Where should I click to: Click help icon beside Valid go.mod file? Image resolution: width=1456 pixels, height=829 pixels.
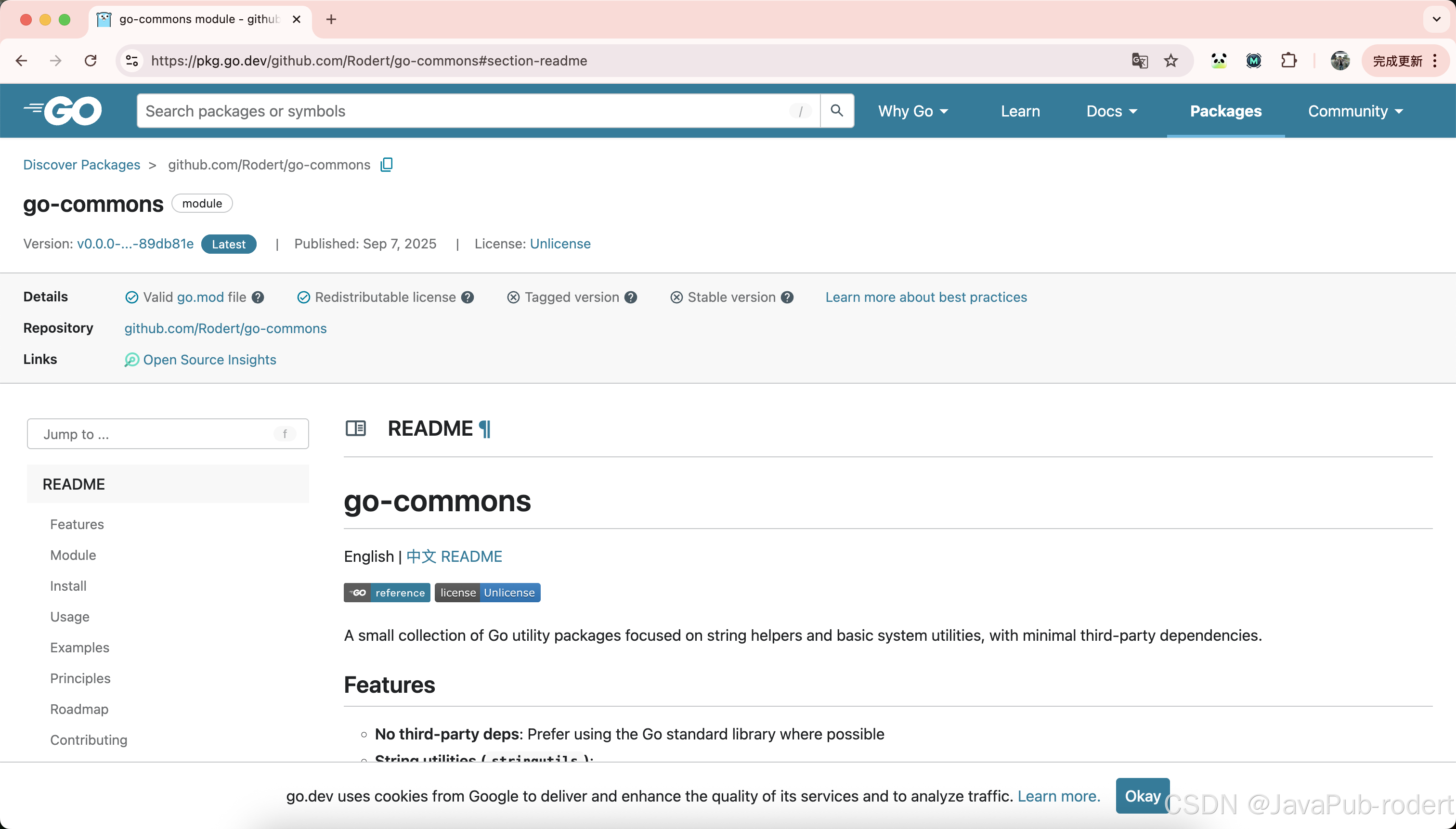pyautogui.click(x=258, y=297)
